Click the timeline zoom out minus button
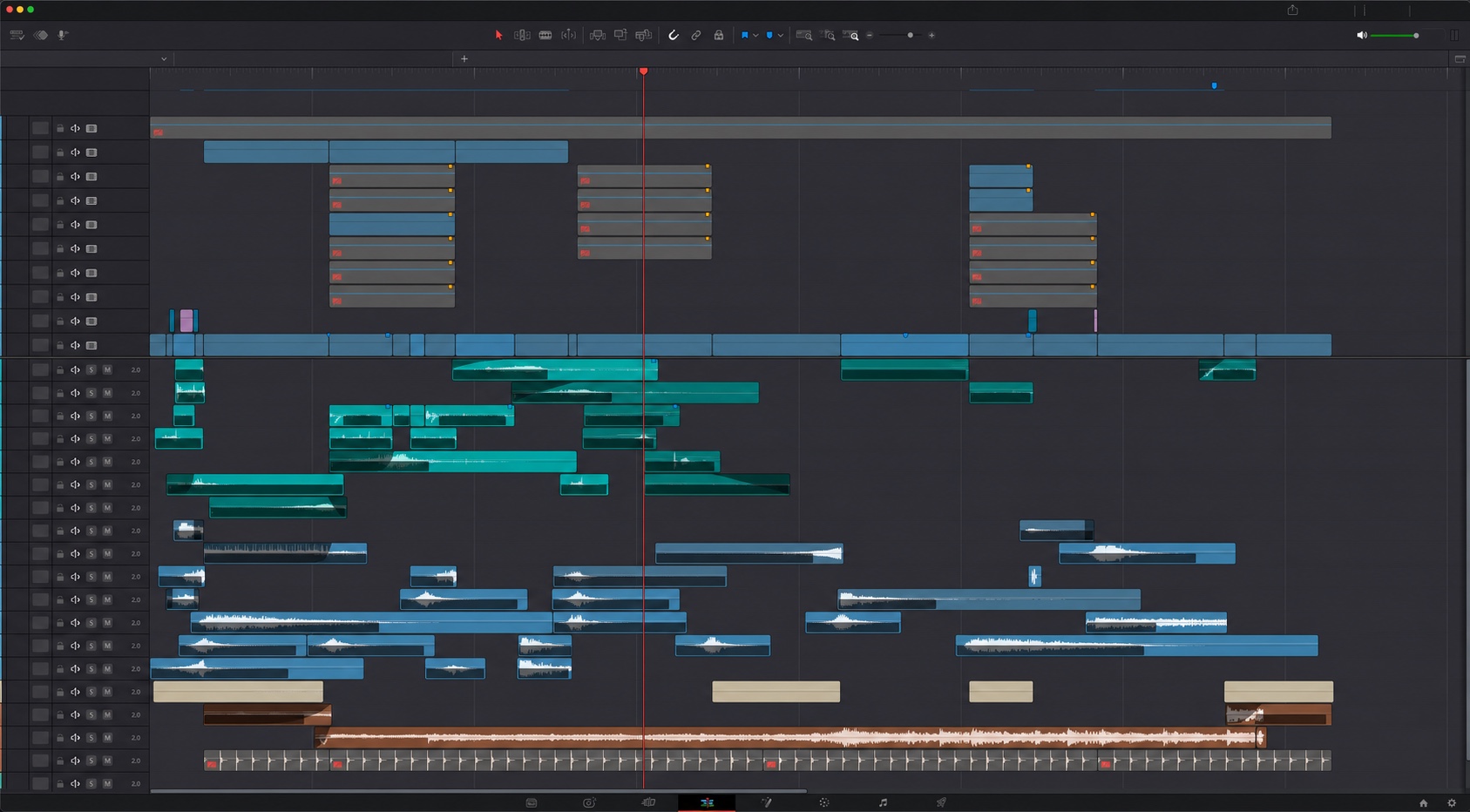The height and width of the screenshot is (812, 1470). tap(870, 35)
